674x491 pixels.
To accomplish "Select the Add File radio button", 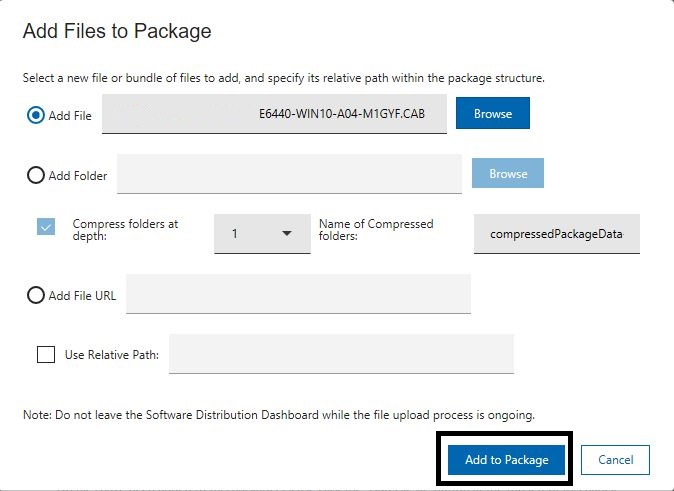I will (x=36, y=115).
